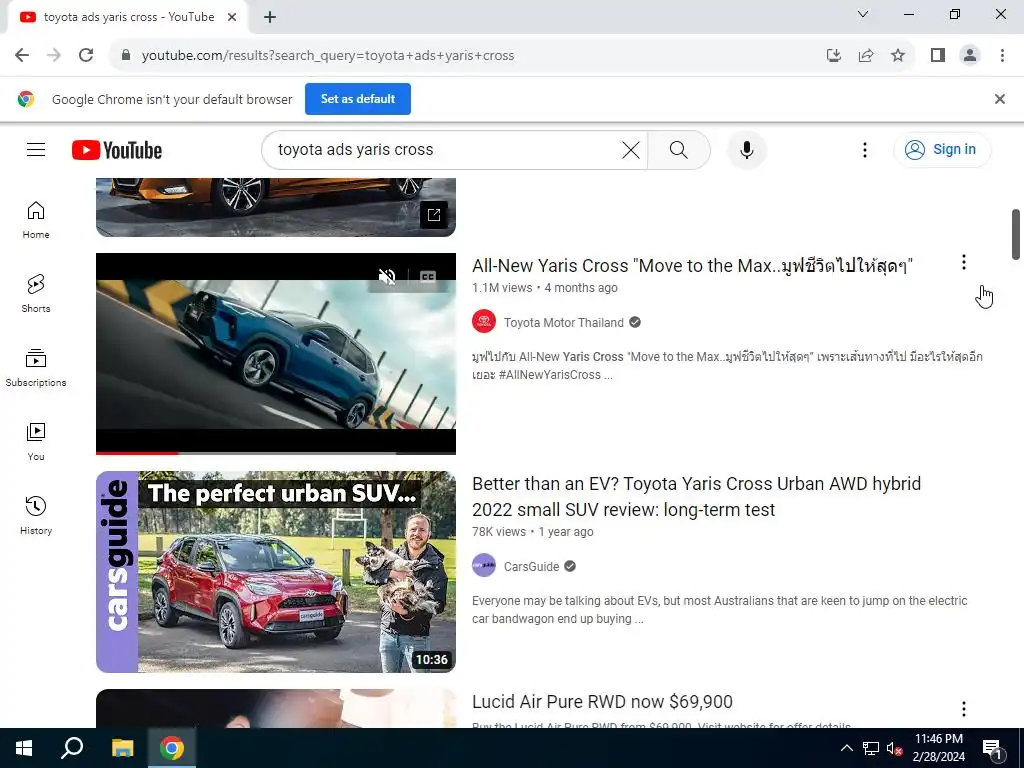Open Lucid Air Pure RWD ad title
Viewport: 1024px width, 768px height.
pos(602,702)
